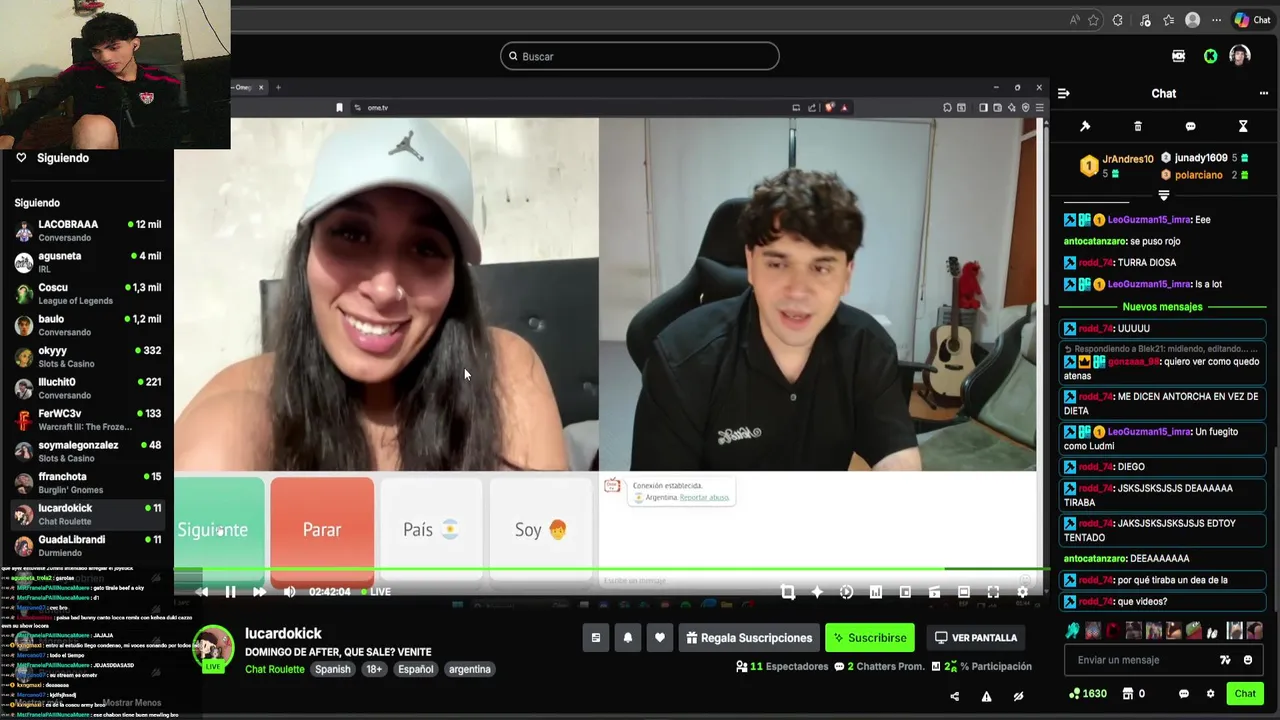Click Siguiente in the streamed Ome.tv window
Screen dimensions: 1280x720
[217, 530]
